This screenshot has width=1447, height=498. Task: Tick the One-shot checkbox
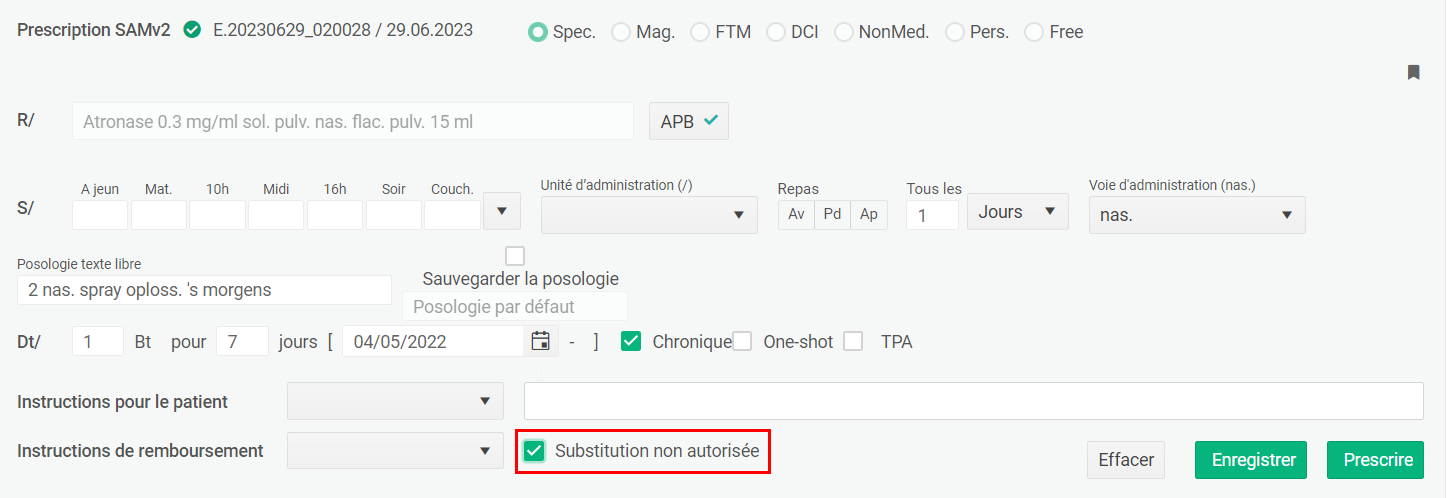[x=742, y=341]
